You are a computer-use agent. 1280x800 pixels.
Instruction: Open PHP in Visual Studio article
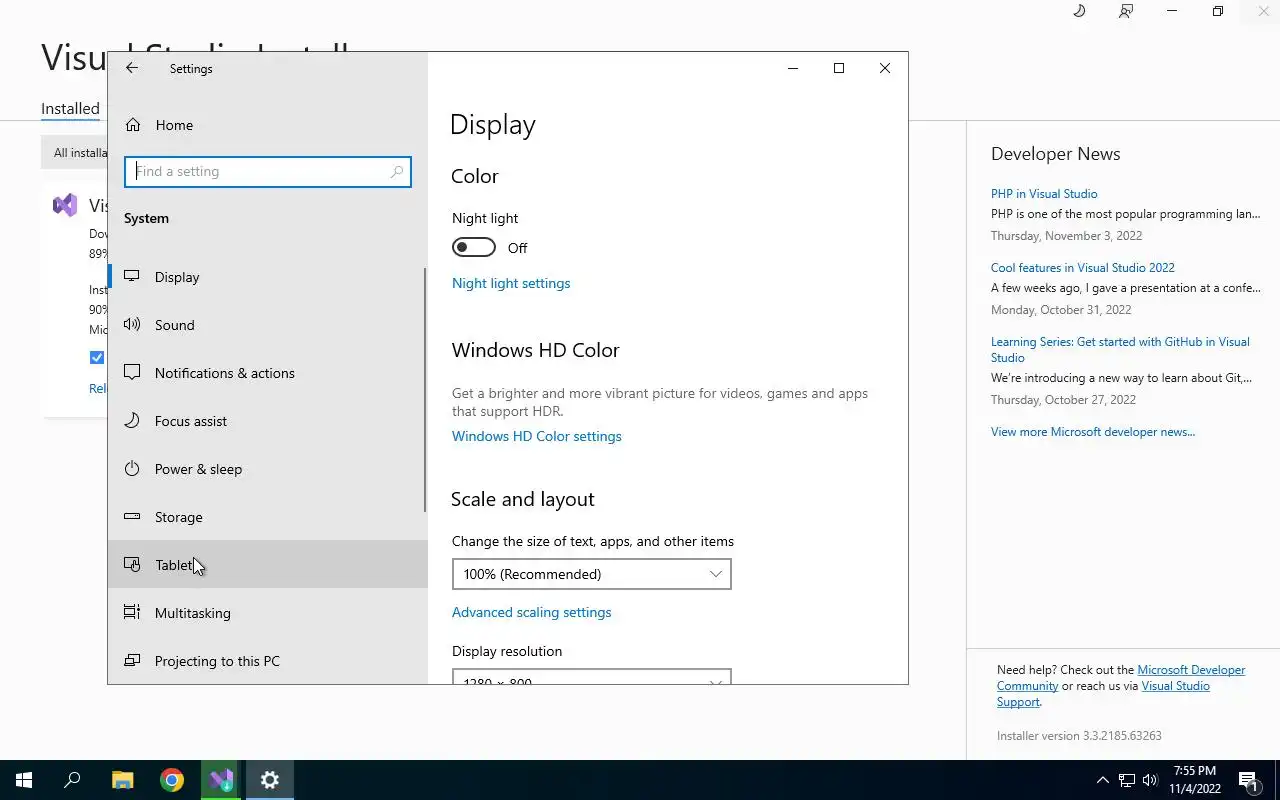point(1044,194)
